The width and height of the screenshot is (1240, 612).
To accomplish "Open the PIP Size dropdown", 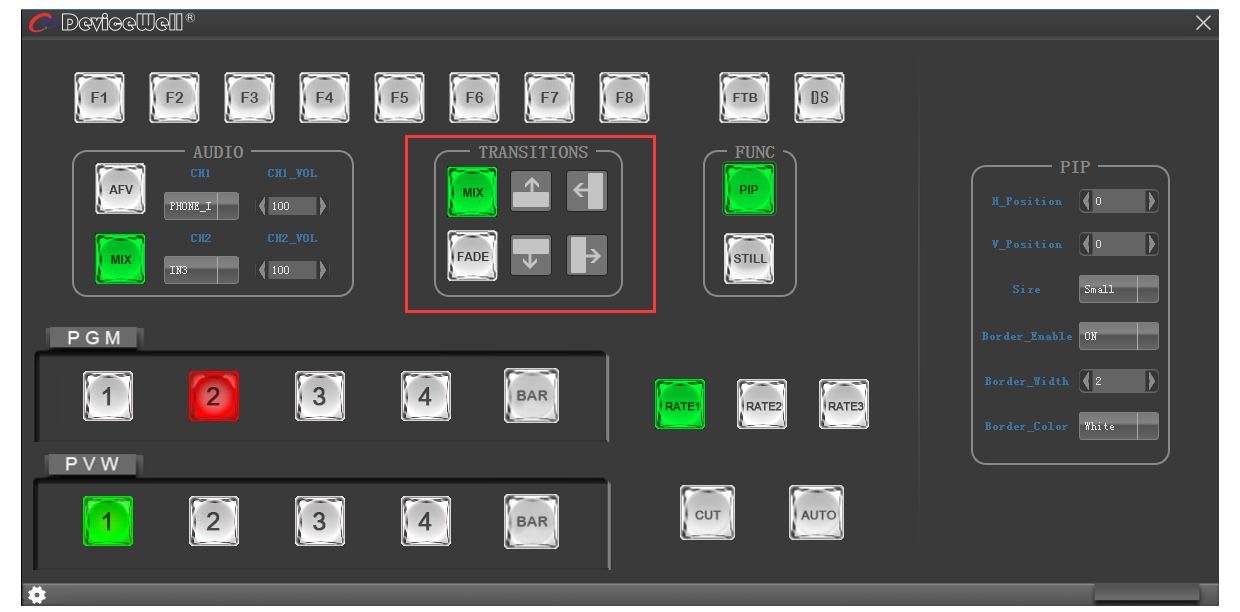I will (1118, 289).
